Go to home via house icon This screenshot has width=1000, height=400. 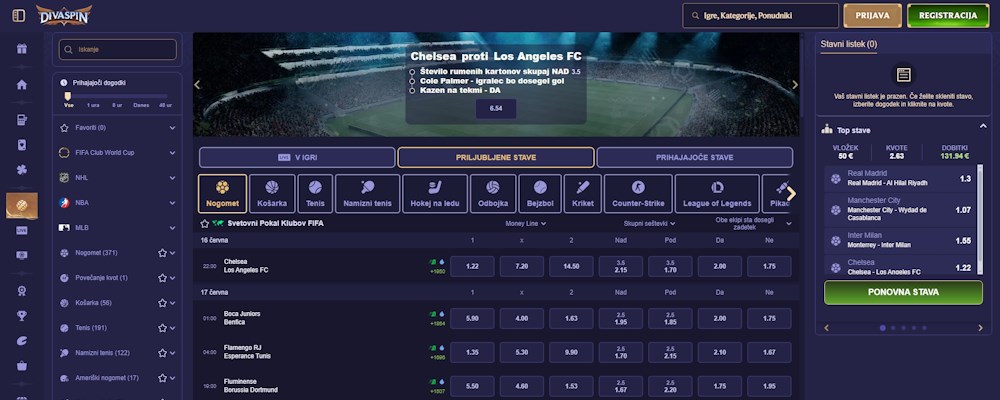click(22, 85)
